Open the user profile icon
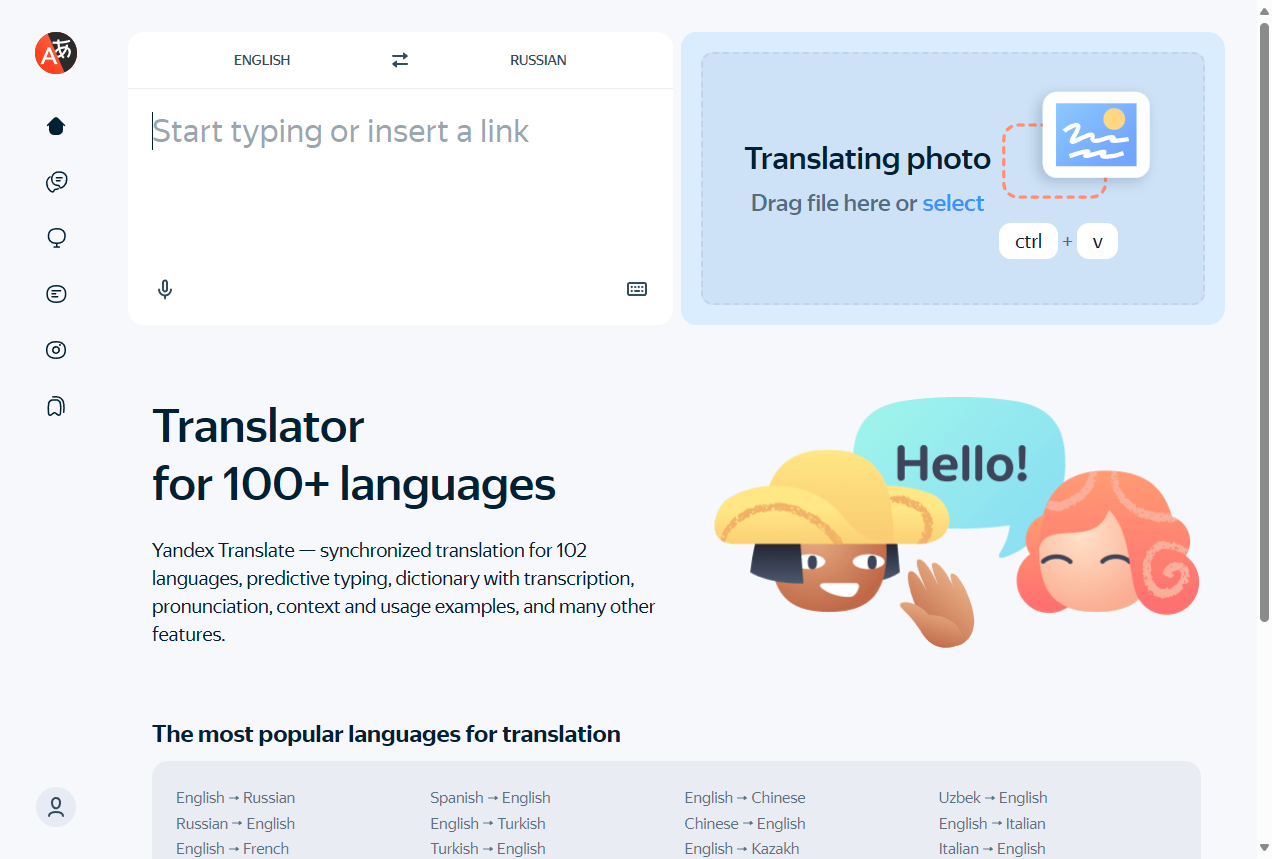The height and width of the screenshot is (859, 1272). pyautogui.click(x=55, y=807)
